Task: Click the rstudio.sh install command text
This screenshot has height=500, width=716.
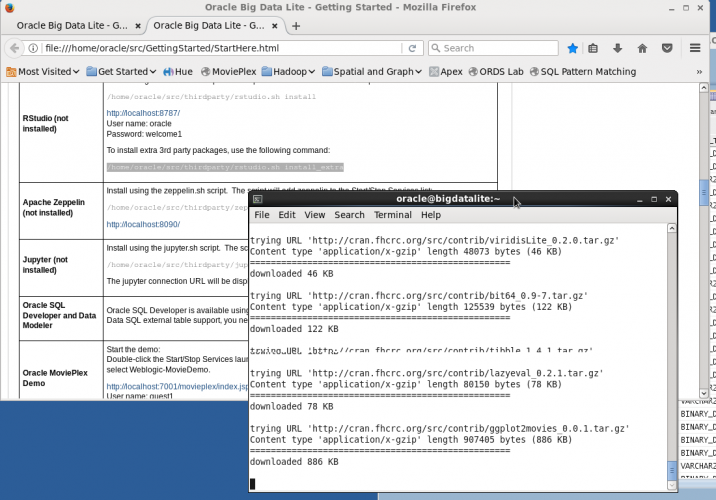Action: (x=211, y=97)
